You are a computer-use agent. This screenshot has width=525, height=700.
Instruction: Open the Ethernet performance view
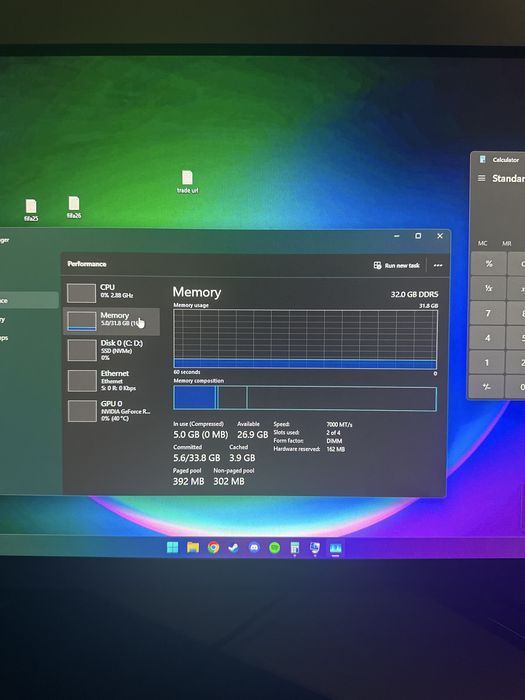(x=111, y=380)
